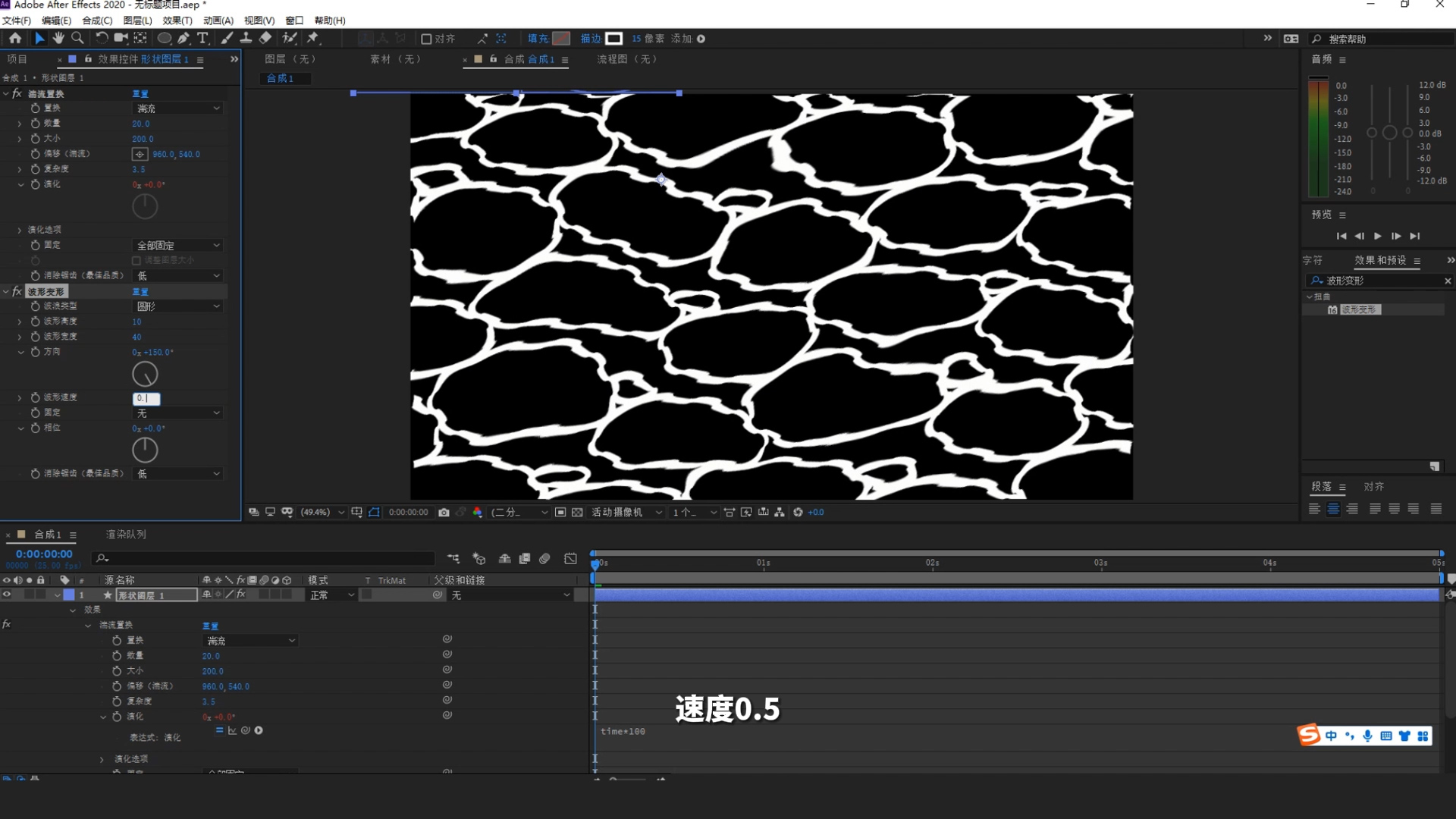
Task: Select the Zoom tool in toolbar
Action: (77, 38)
